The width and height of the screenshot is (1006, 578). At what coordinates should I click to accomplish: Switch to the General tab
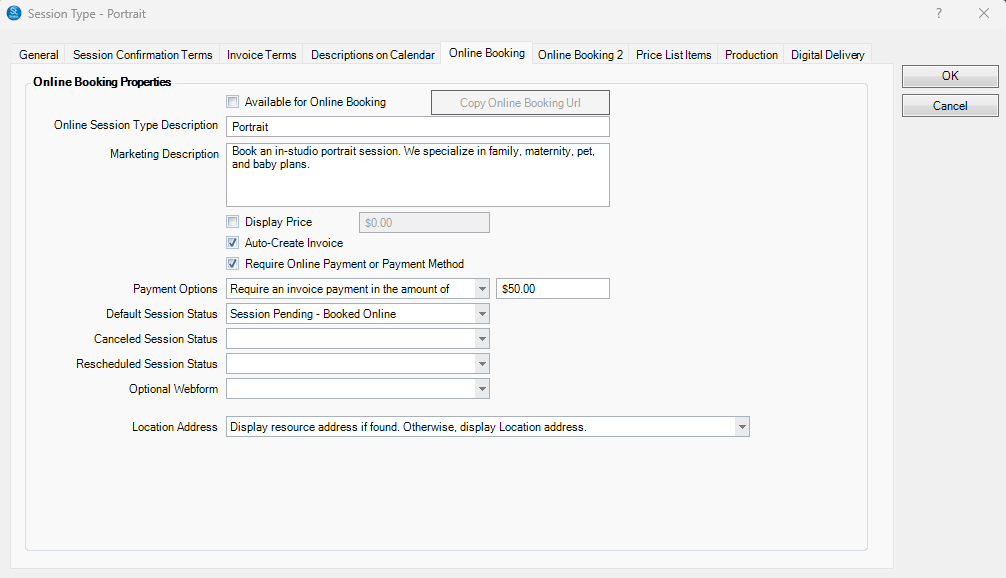tap(39, 55)
